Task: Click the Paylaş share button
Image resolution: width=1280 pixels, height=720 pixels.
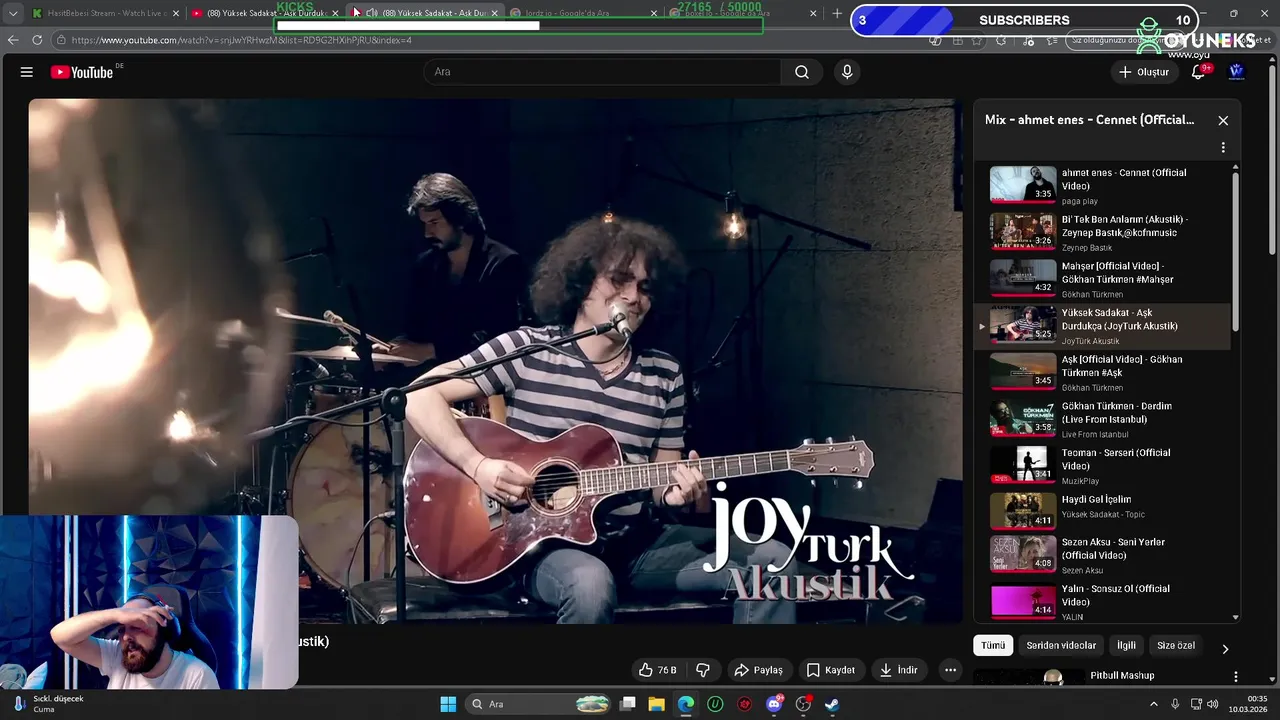Action: click(758, 670)
